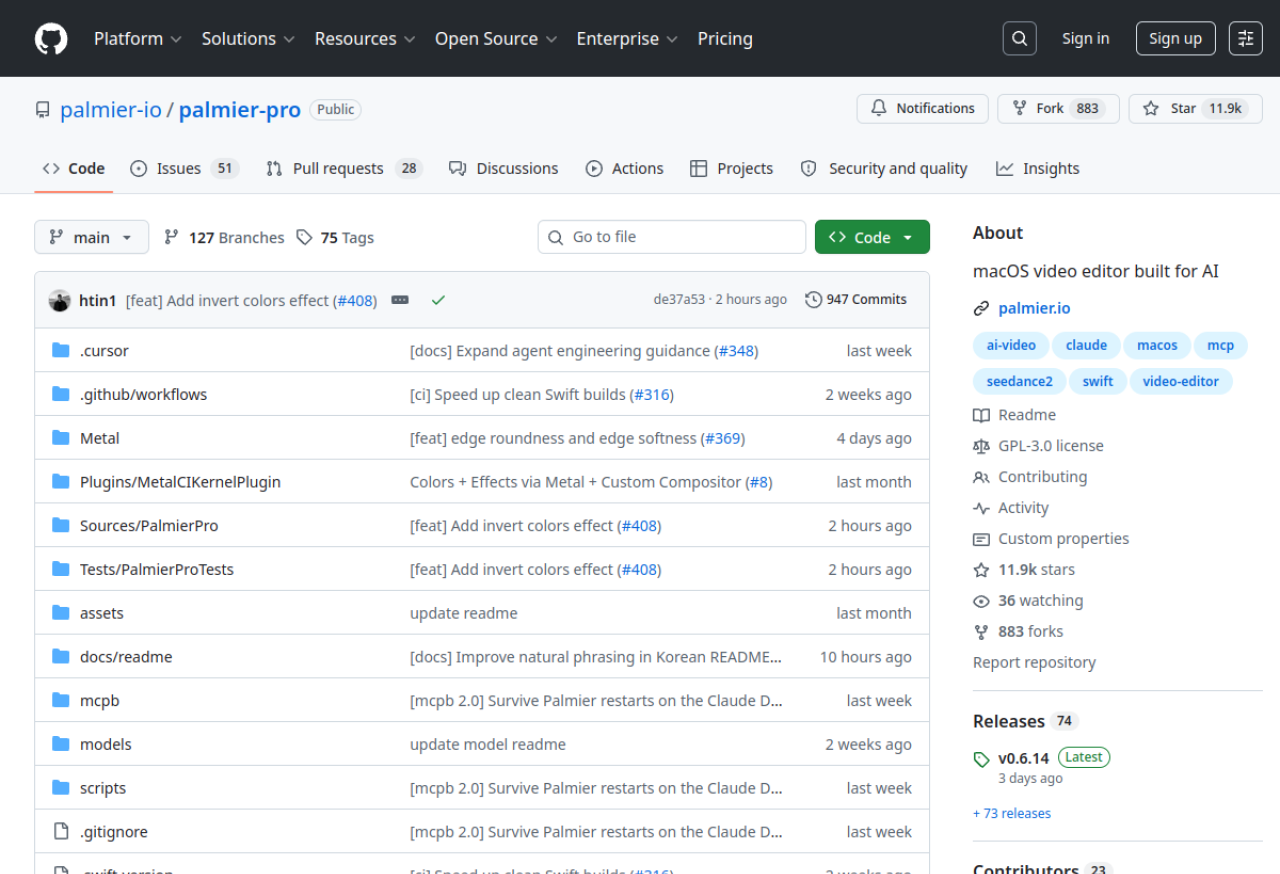Click the swift topic tag
The height and width of the screenshot is (874, 1280).
[1098, 381]
